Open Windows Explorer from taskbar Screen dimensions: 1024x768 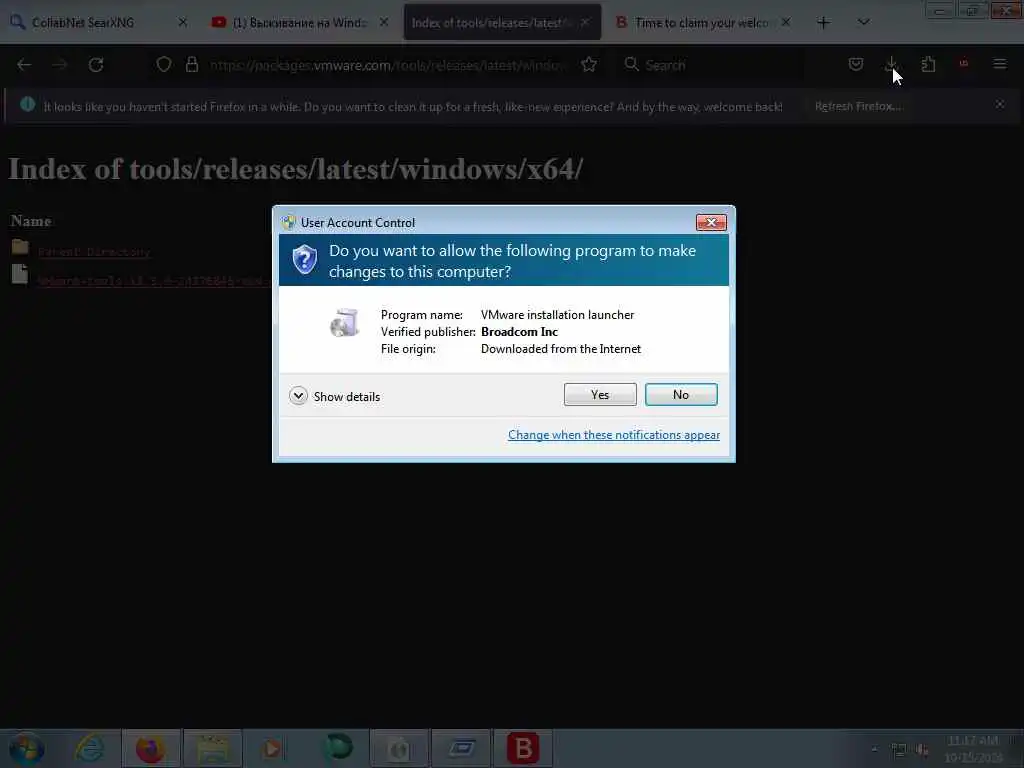tap(213, 748)
